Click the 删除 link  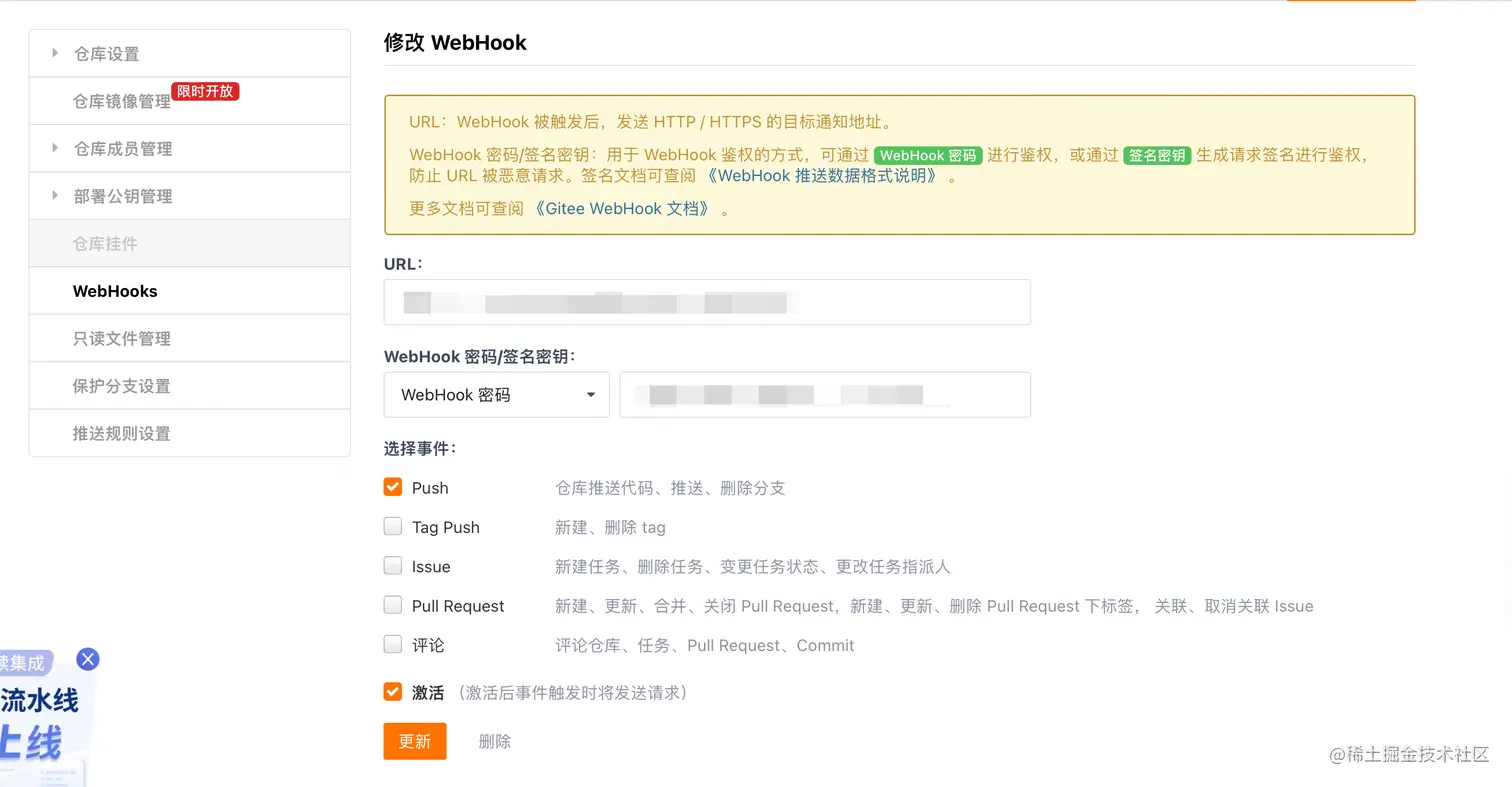(494, 741)
